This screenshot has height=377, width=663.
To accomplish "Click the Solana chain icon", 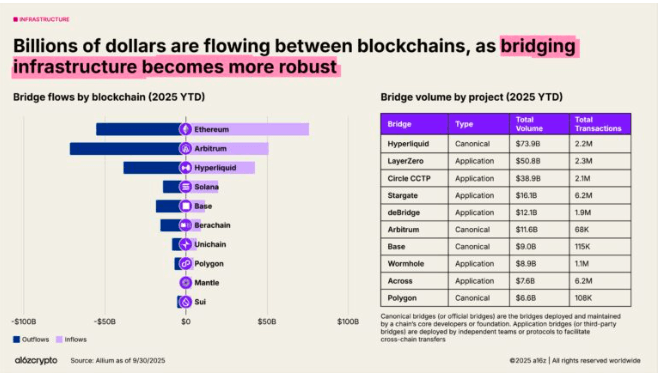I will pos(185,187).
